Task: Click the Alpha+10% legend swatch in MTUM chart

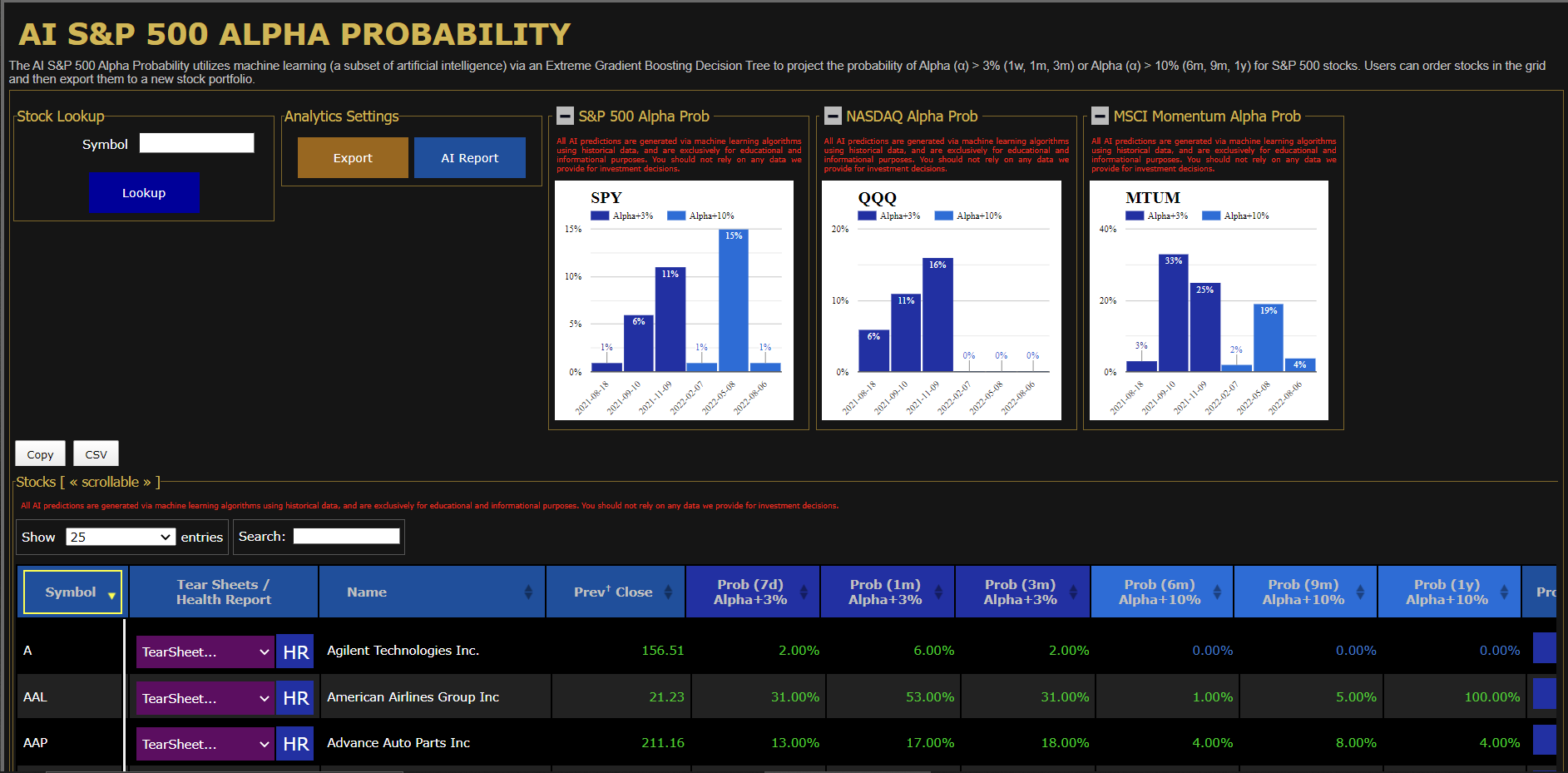Action: [x=1211, y=216]
